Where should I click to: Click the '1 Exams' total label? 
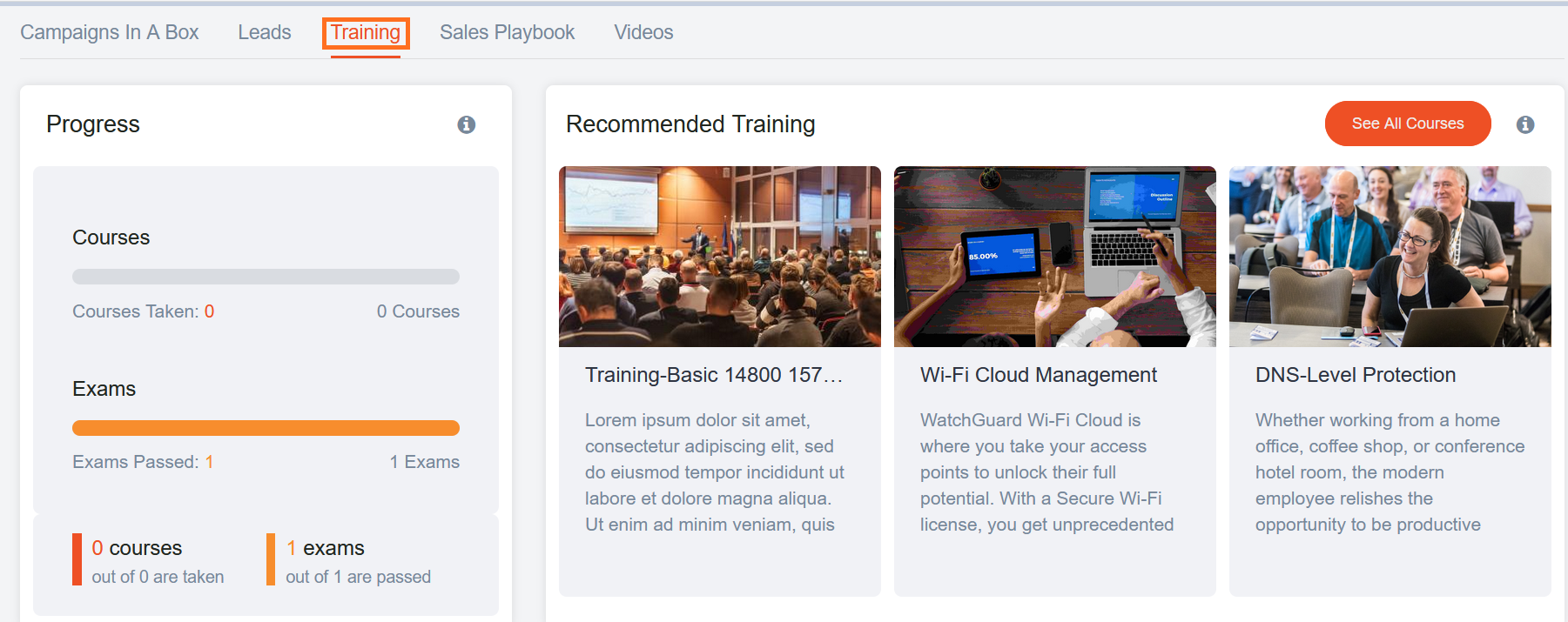click(425, 462)
